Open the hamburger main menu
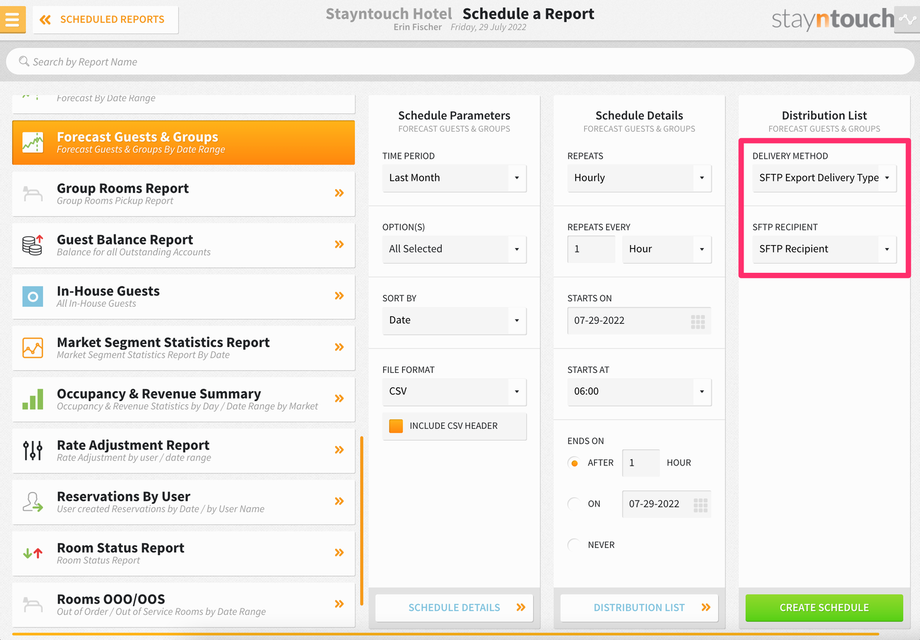 [x=12, y=19]
